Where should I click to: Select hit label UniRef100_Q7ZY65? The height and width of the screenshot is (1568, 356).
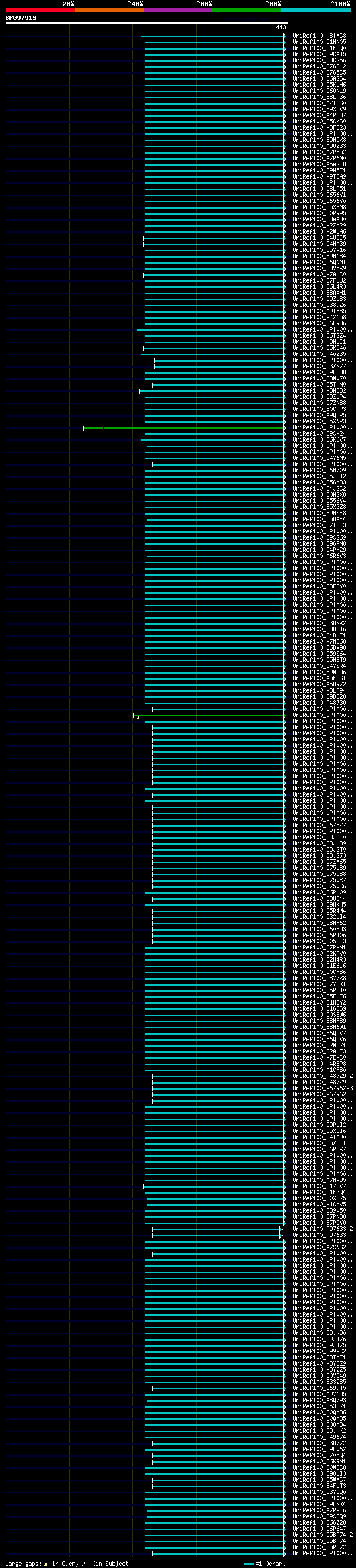coord(319,862)
